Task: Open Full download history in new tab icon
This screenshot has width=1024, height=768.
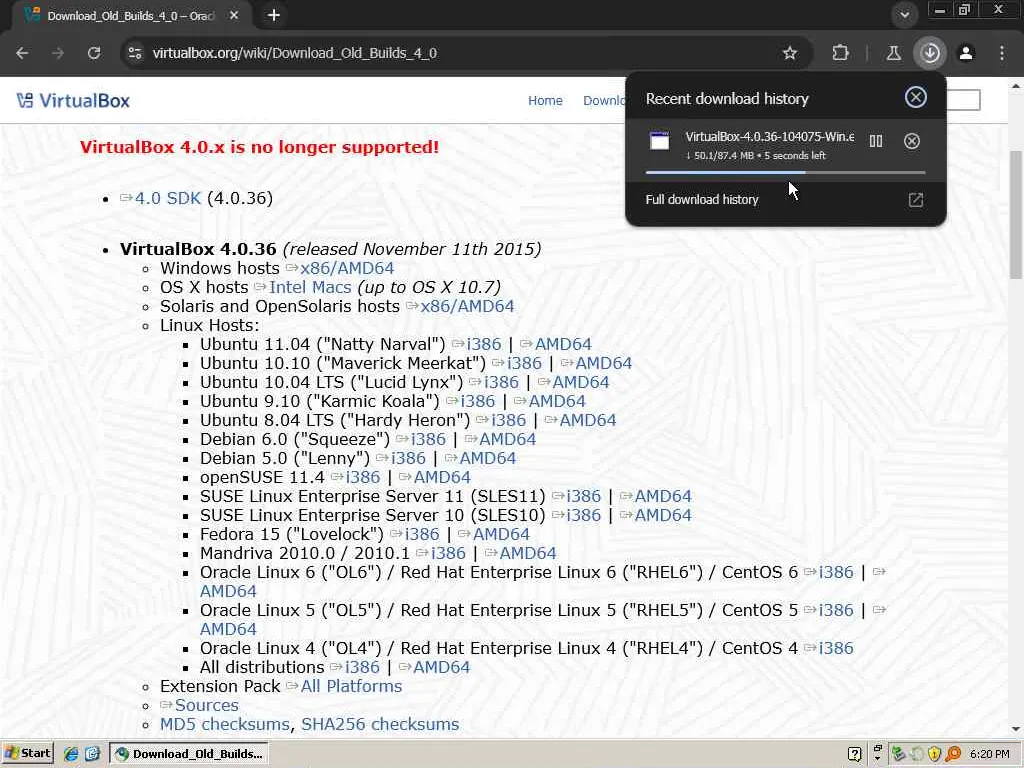Action: point(916,200)
